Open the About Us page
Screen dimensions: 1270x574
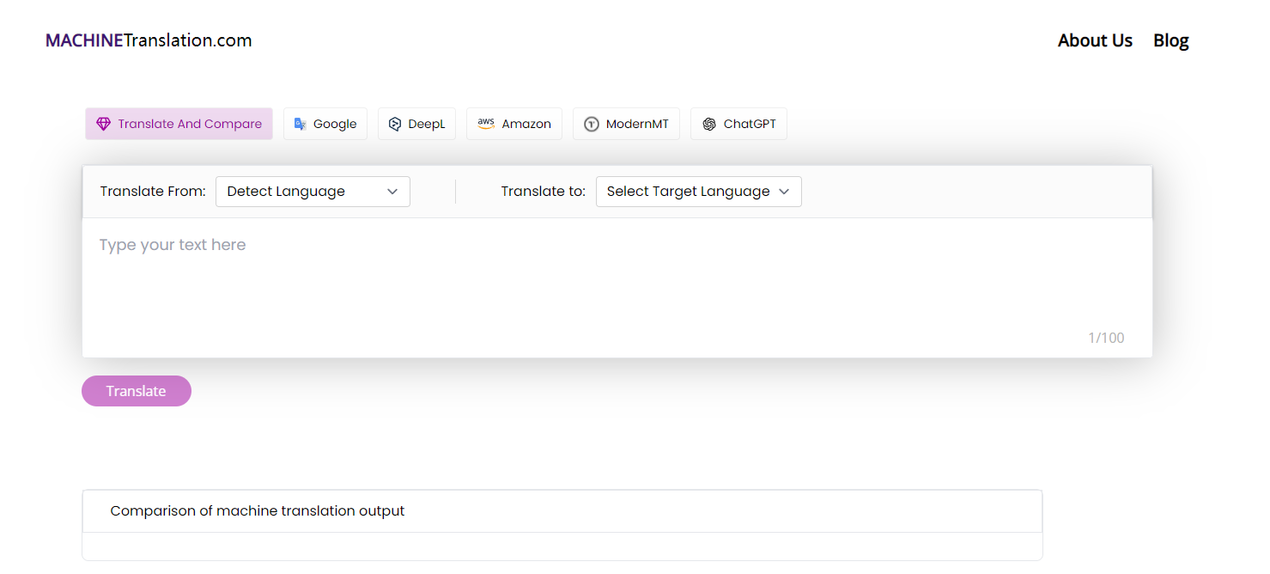click(1095, 40)
